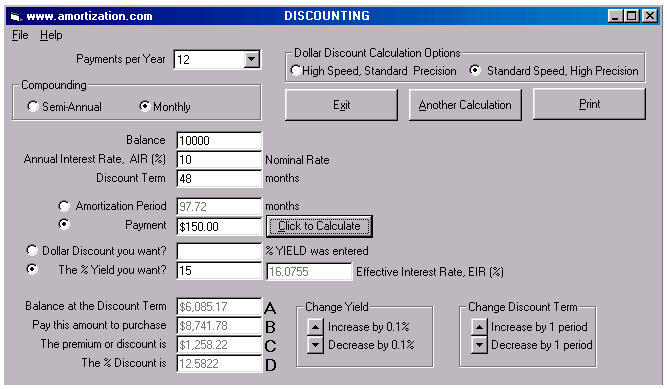
Task: Select Standard Speed, High Precision option
Action: pyautogui.click(x=475, y=70)
